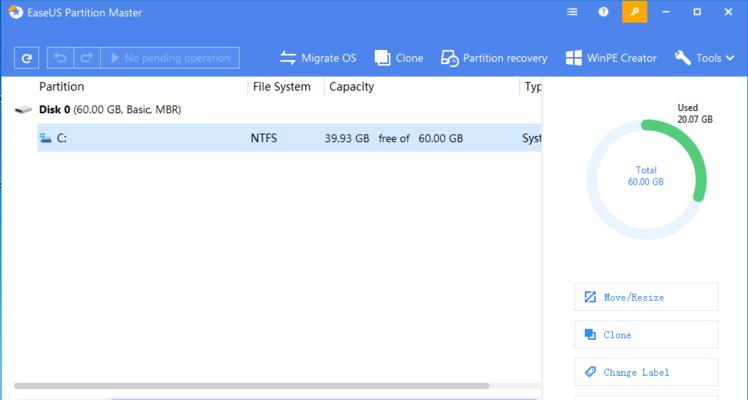748x400 pixels.
Task: Click the Move/Resize pencil icon
Action: click(x=590, y=297)
